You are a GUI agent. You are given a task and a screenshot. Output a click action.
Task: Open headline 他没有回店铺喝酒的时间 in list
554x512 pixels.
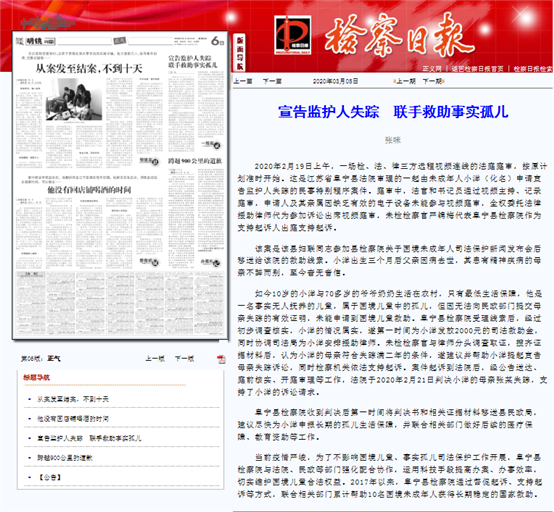coord(73,419)
